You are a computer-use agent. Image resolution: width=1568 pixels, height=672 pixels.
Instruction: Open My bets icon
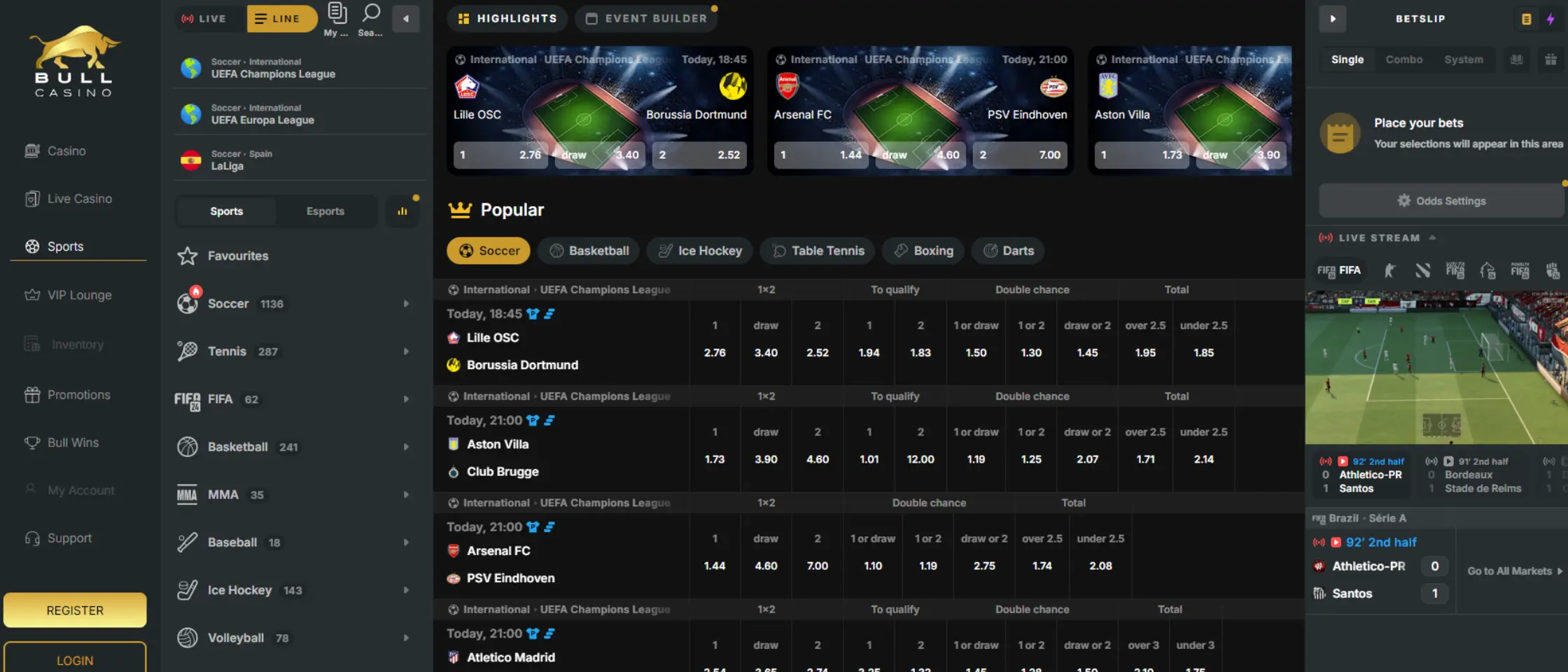337,19
